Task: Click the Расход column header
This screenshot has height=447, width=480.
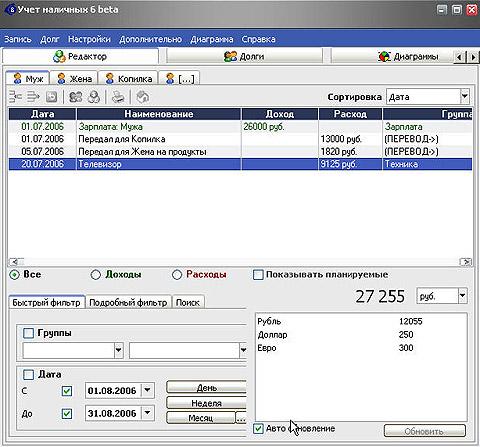Action: [x=350, y=114]
